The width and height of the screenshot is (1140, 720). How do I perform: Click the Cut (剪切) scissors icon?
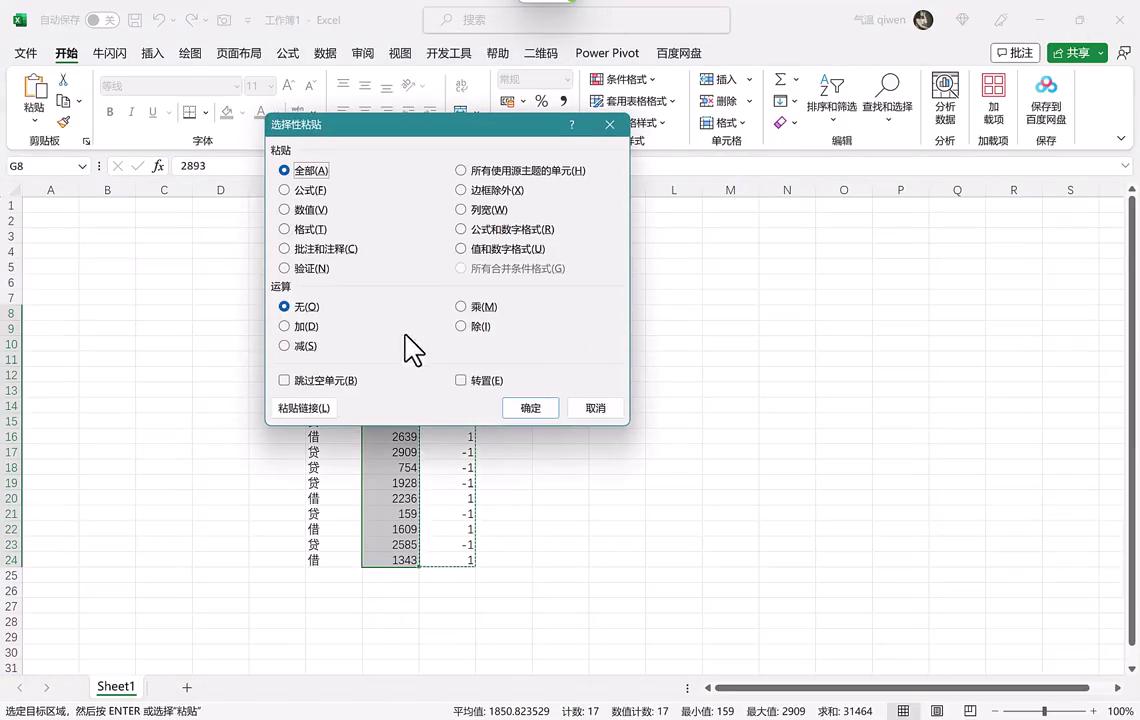point(62,80)
